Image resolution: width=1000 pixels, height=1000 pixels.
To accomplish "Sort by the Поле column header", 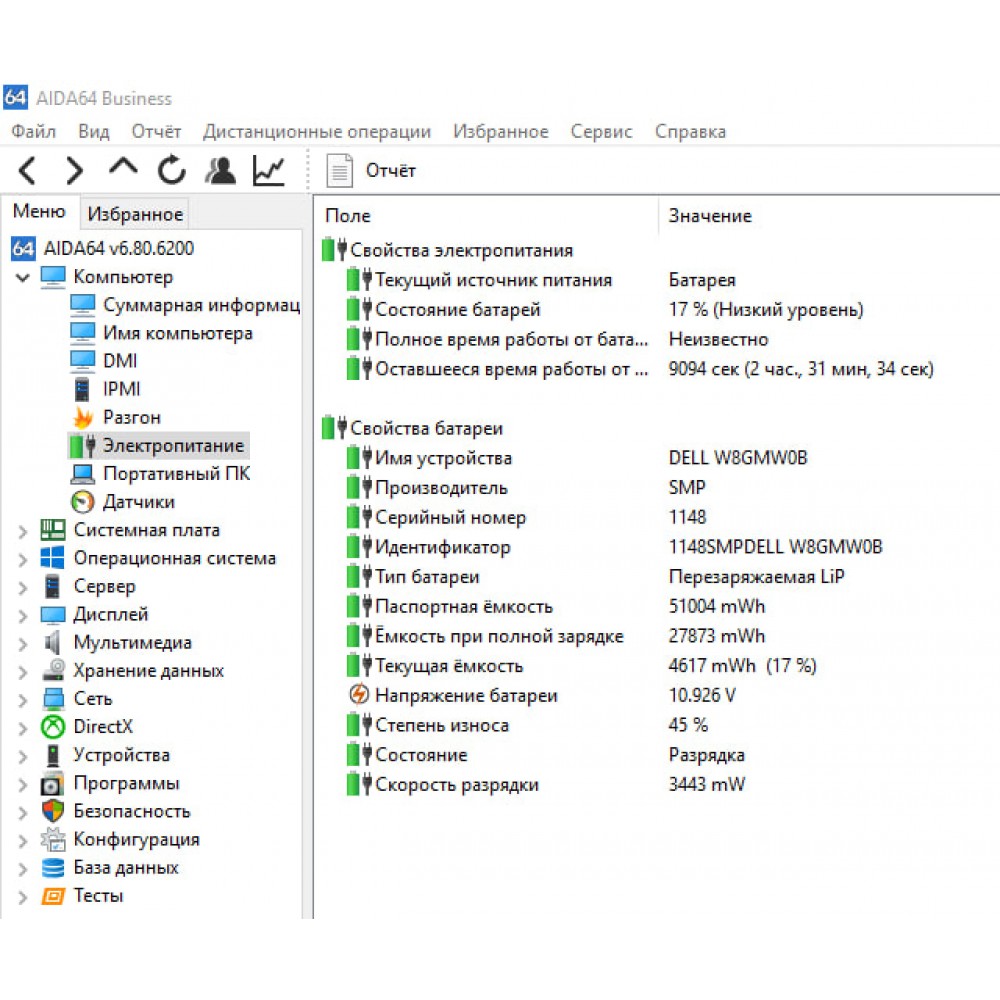I will [348, 216].
